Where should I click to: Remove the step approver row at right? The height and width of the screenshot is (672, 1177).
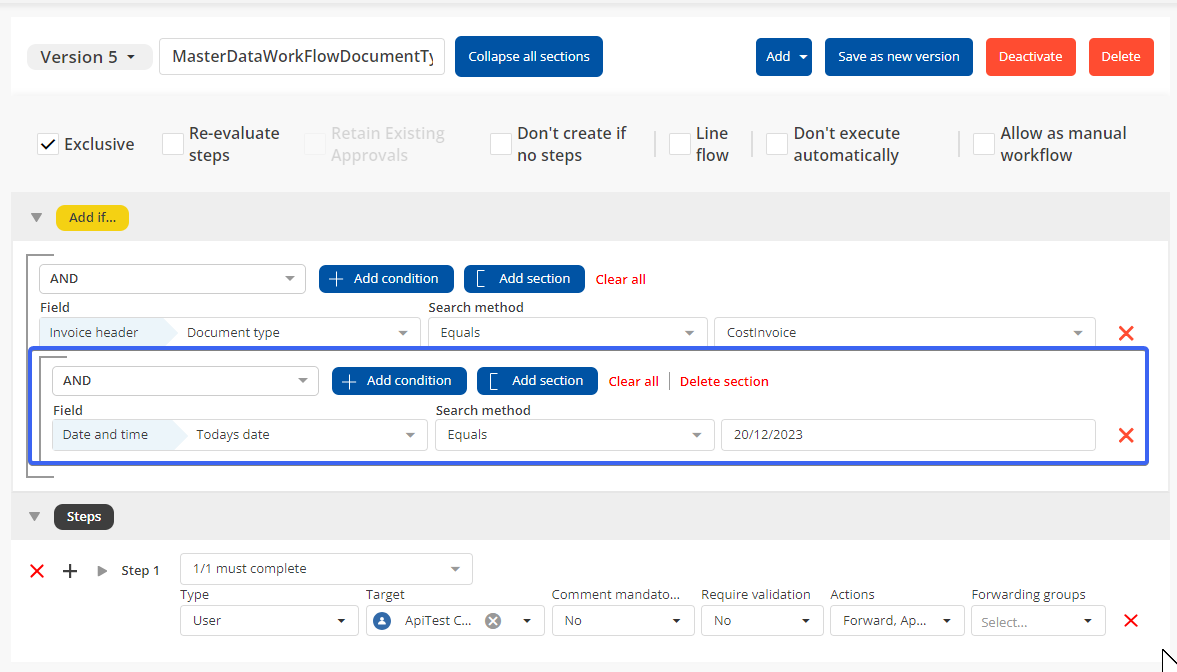(x=1131, y=621)
